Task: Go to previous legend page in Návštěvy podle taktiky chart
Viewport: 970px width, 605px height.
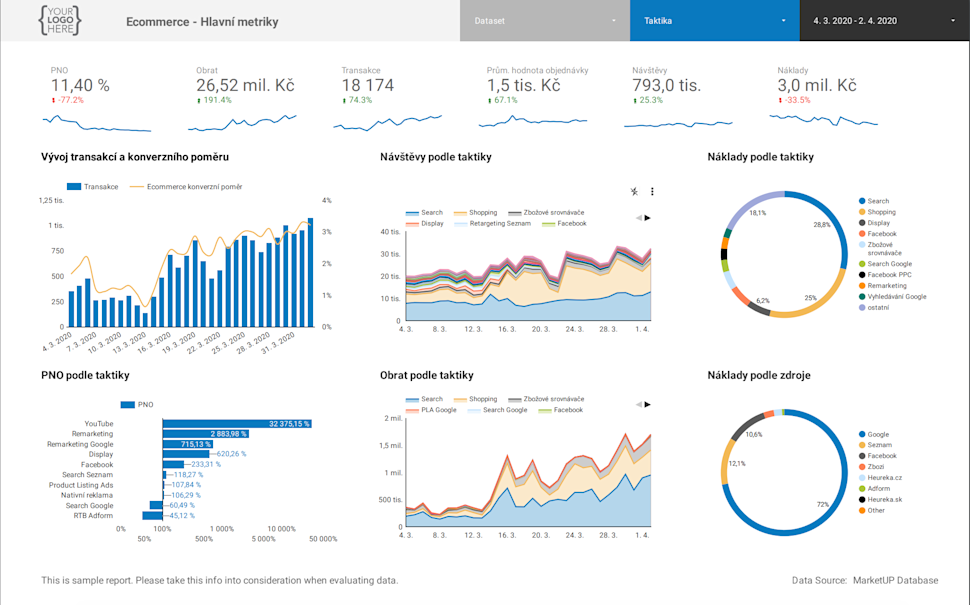Action: (x=638, y=218)
